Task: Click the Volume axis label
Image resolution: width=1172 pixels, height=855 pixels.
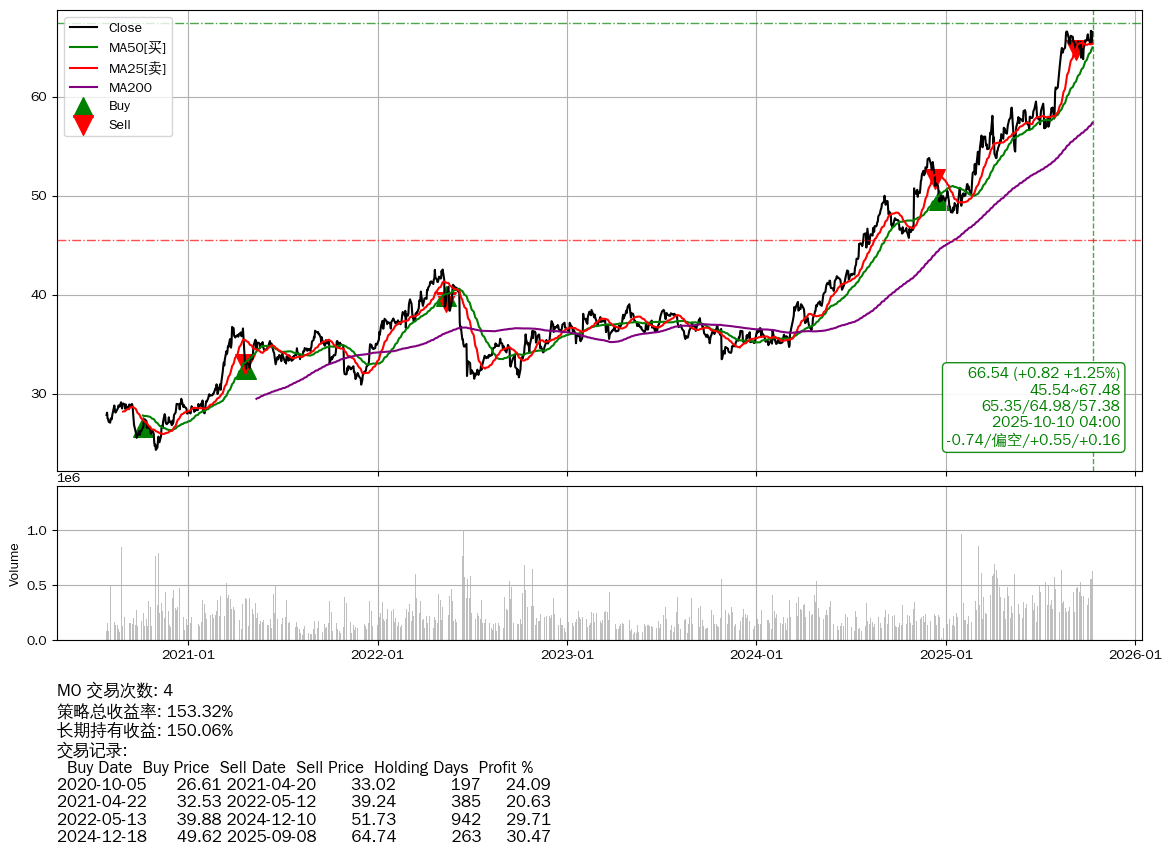Action: pos(14,564)
